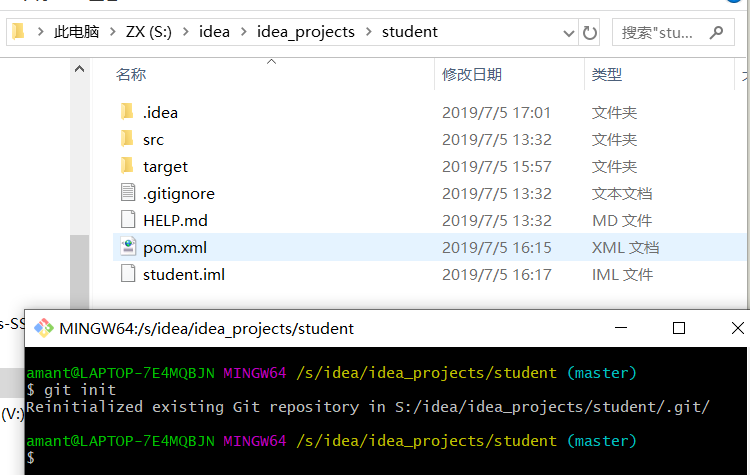Select the student.iml file icon

click(126, 274)
